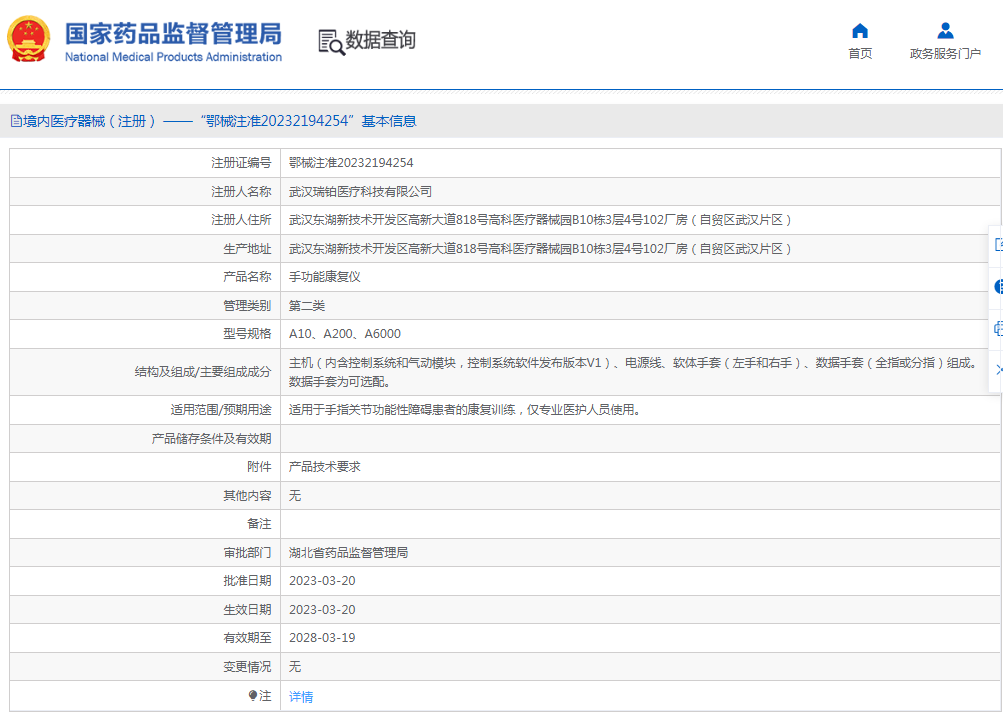This screenshot has width=1003, height=720.
Task: Click 变更情况 value 无
Action: [x=295, y=667]
